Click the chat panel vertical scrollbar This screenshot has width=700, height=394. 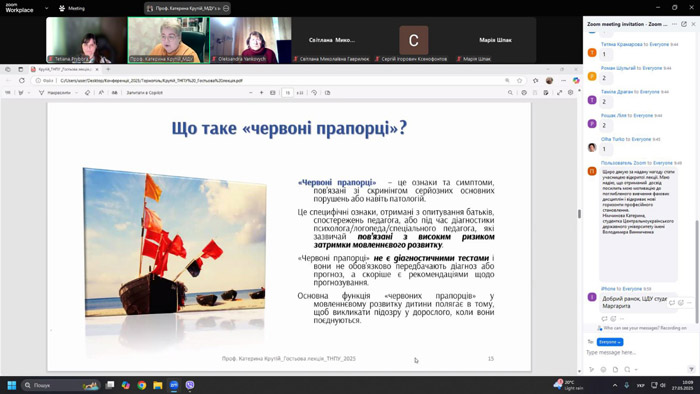click(x=697, y=271)
